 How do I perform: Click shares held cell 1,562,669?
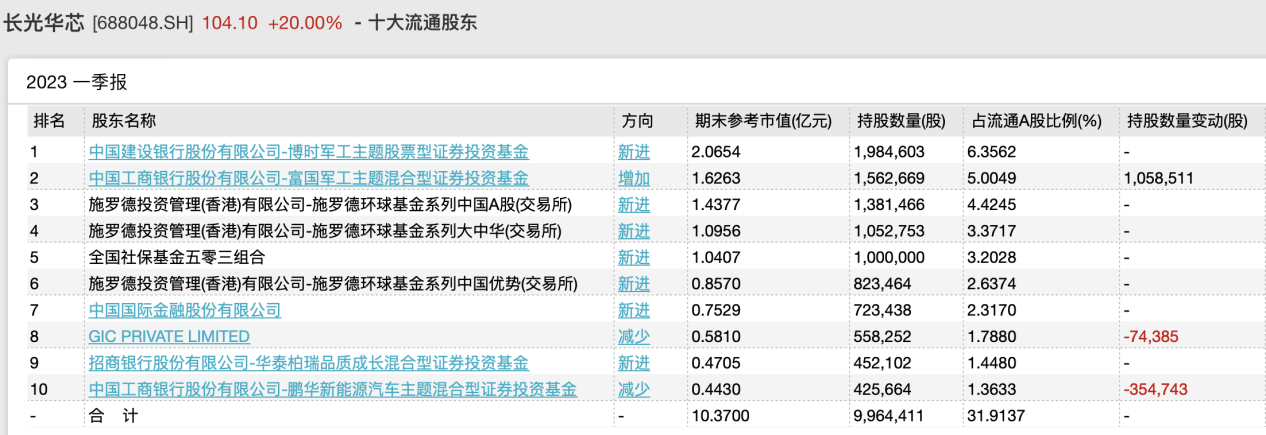pyautogui.click(x=890, y=178)
